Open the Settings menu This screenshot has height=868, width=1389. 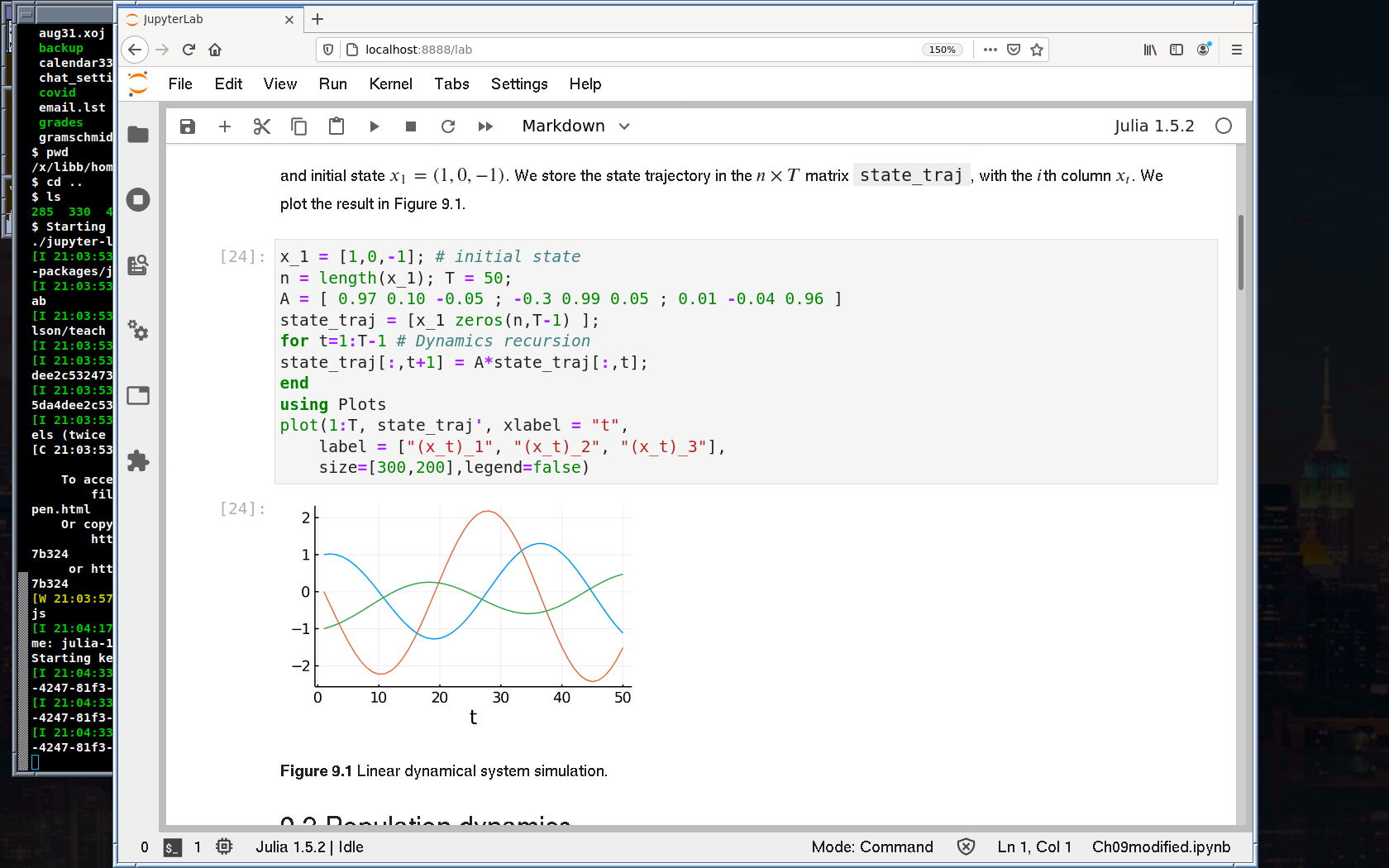click(518, 84)
